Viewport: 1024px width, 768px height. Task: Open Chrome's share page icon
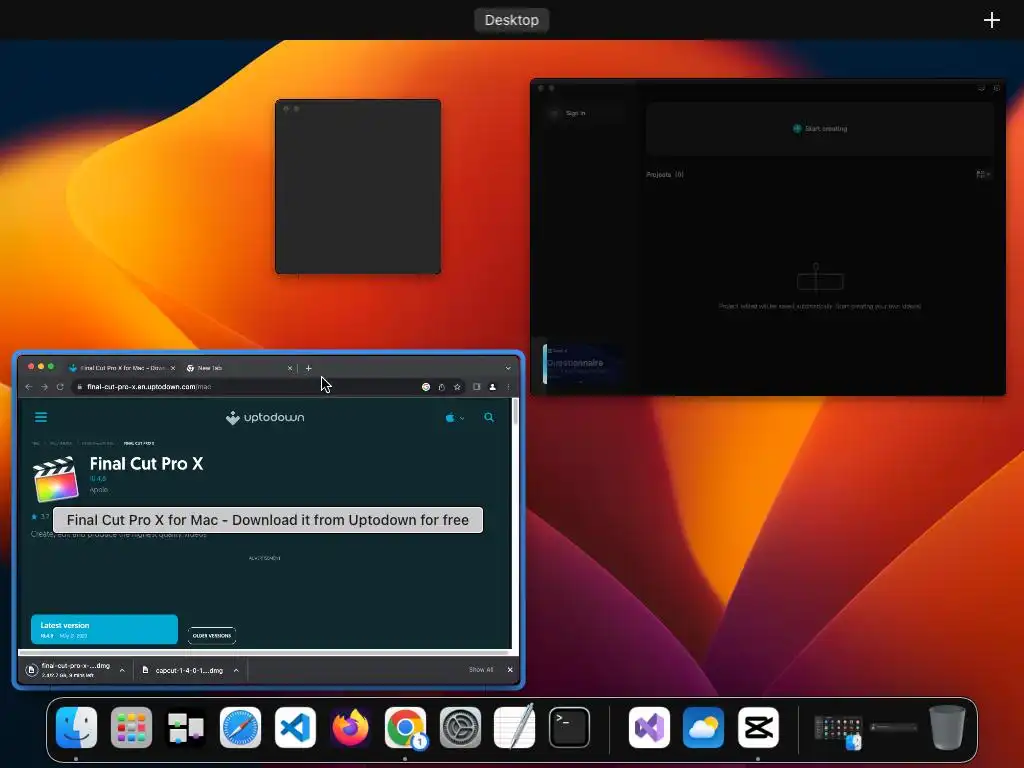441,387
